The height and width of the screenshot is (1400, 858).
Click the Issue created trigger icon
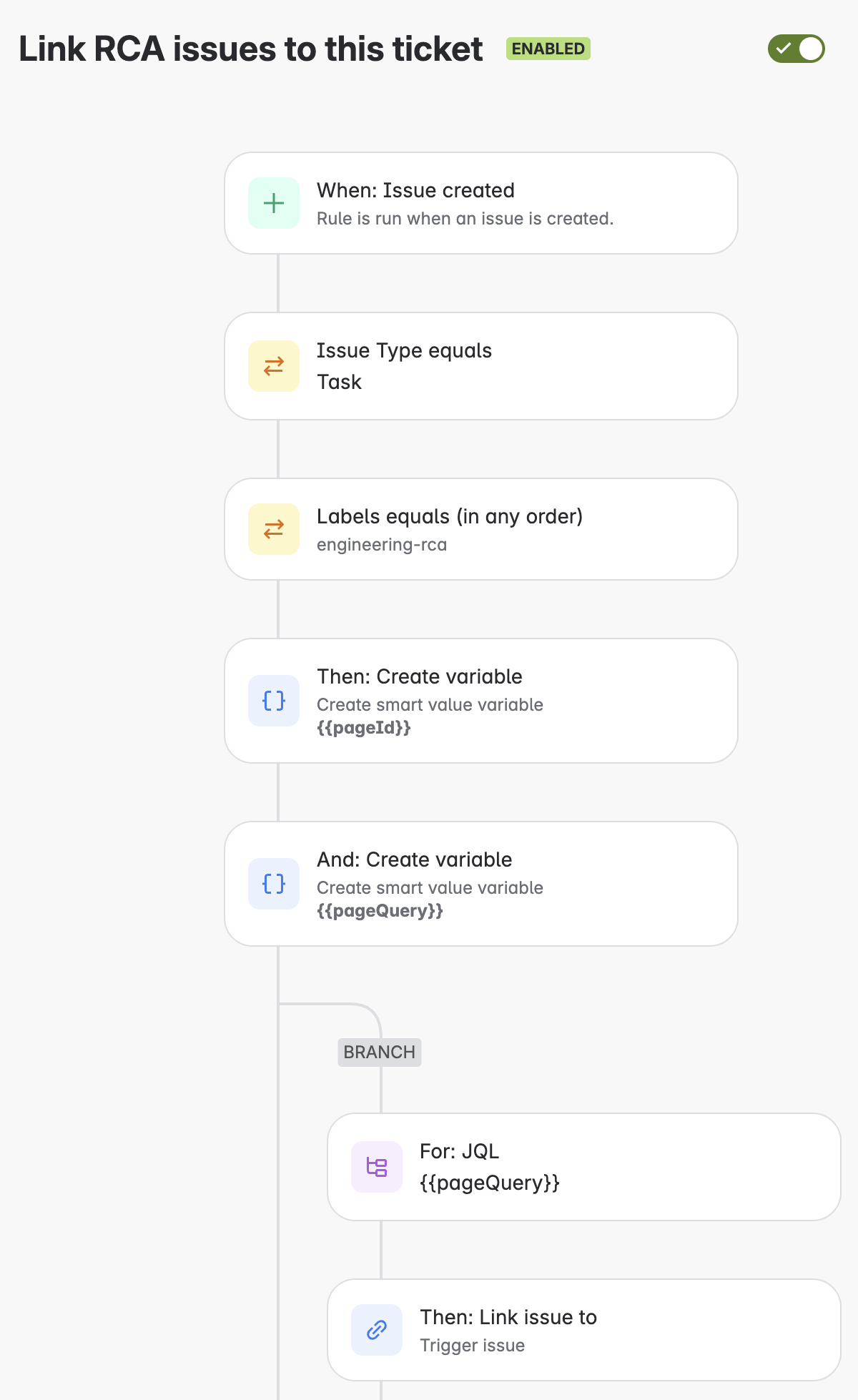tap(273, 203)
